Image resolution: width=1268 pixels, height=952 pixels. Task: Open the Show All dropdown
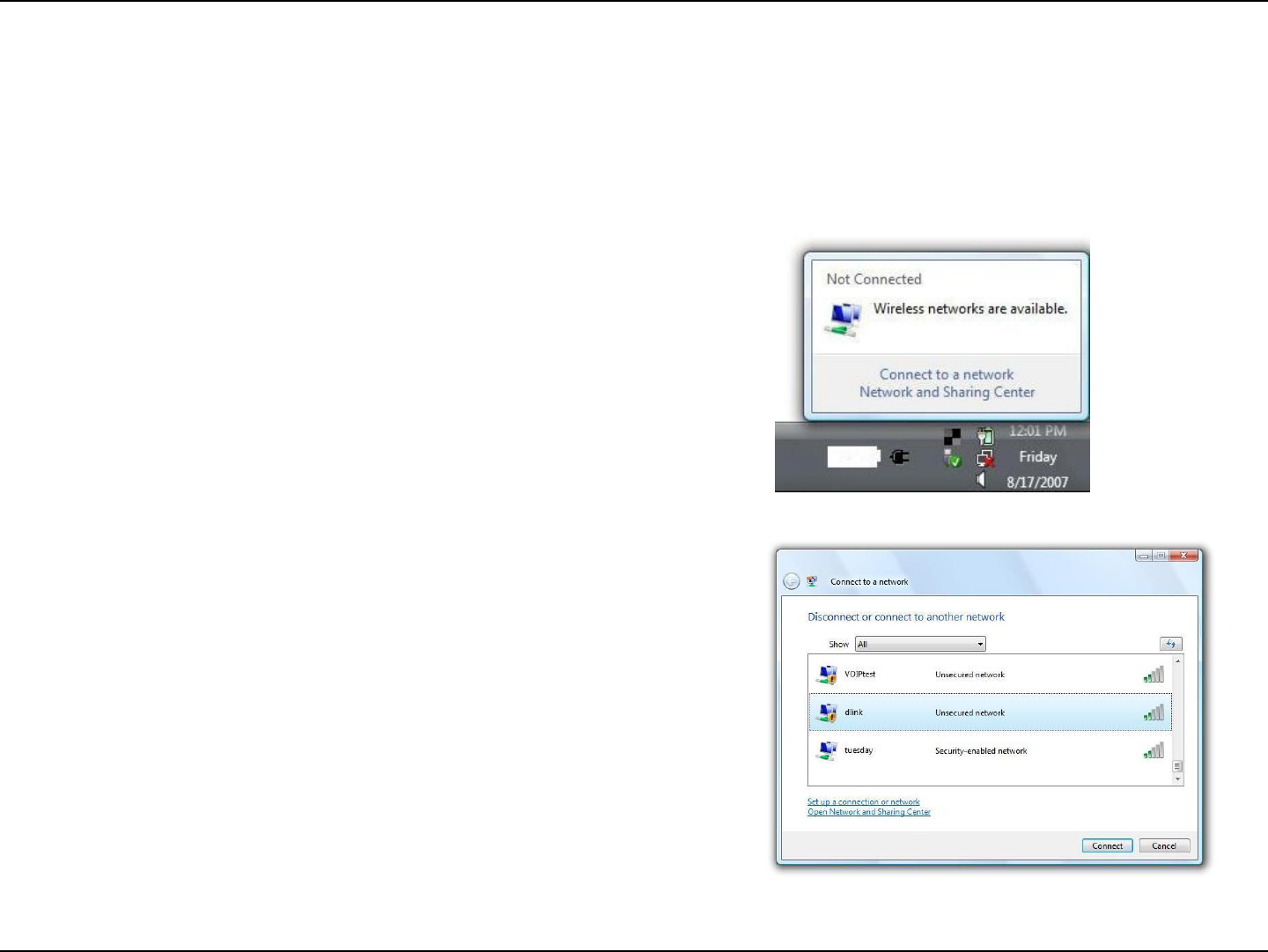pos(920,644)
